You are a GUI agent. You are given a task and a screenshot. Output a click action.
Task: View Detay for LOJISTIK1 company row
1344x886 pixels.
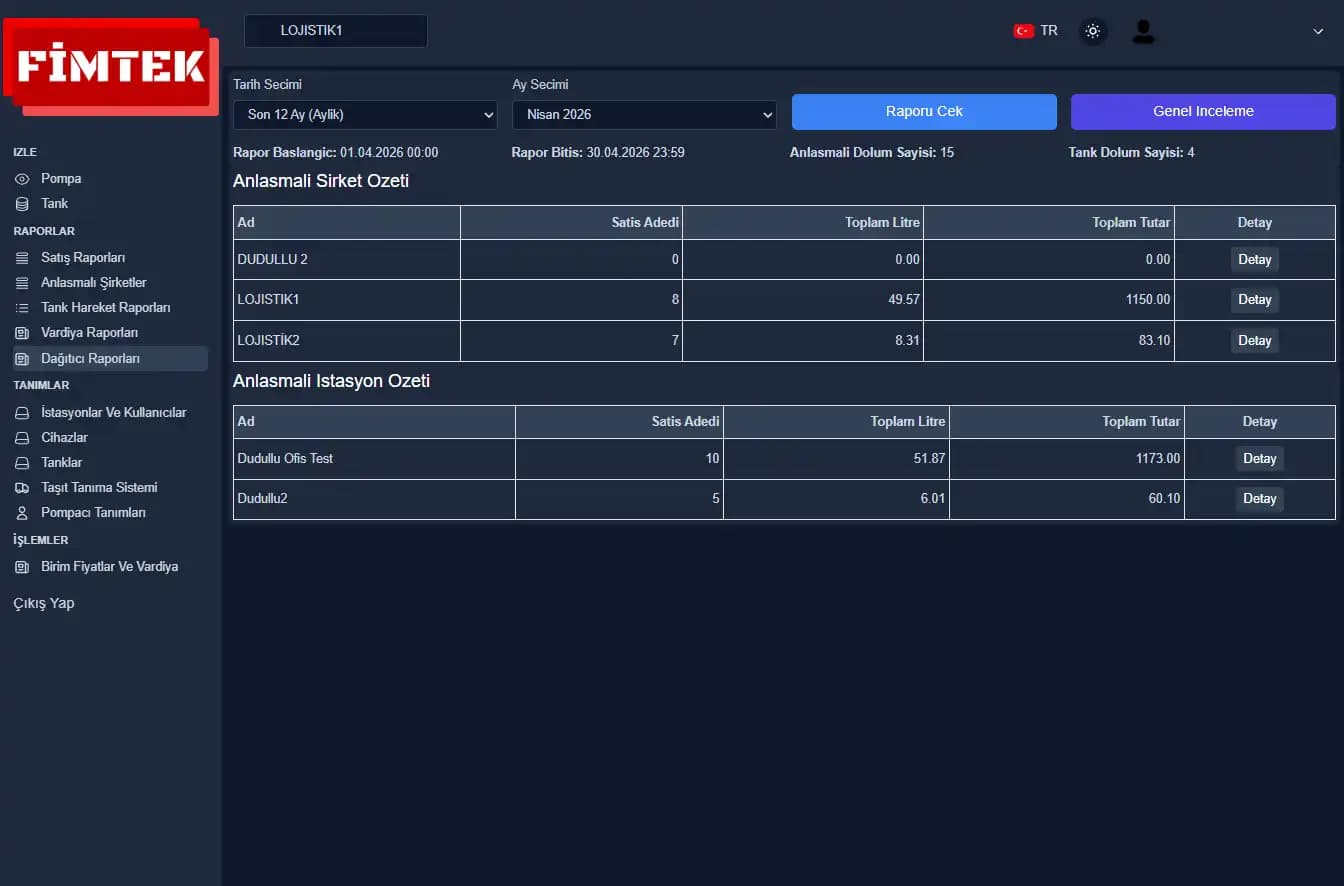pyautogui.click(x=1254, y=299)
